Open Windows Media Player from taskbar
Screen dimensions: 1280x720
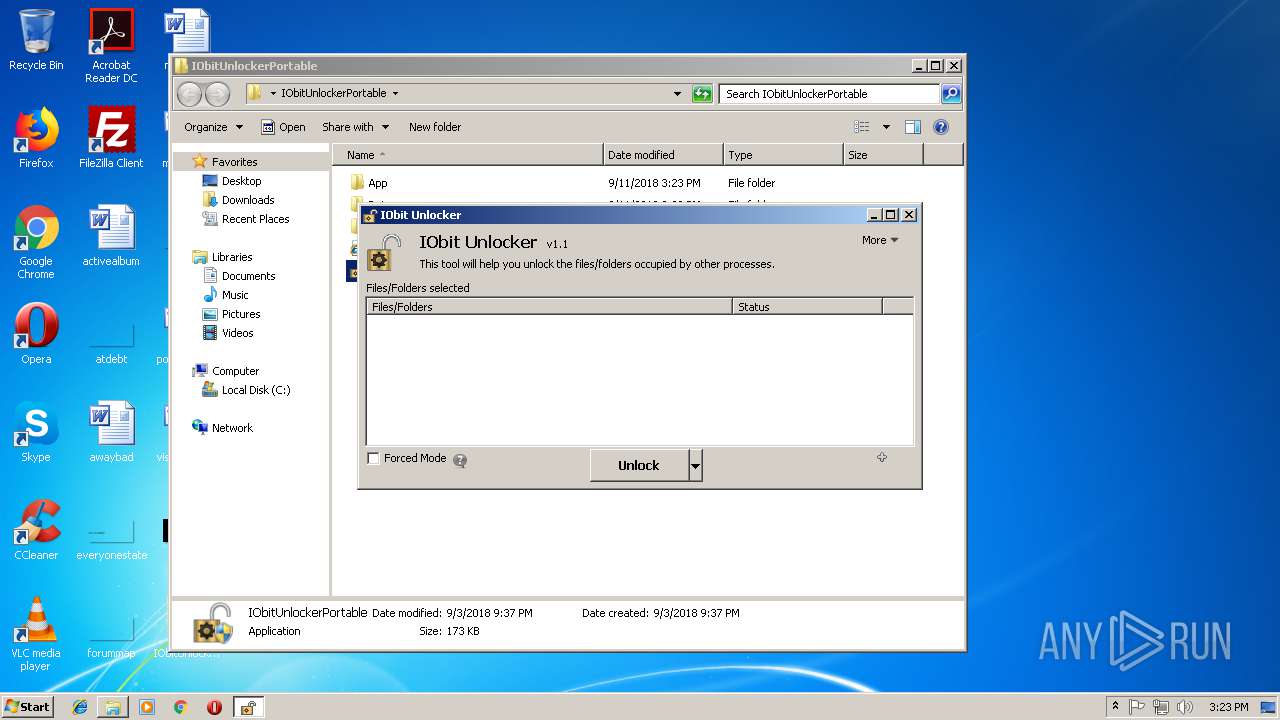coord(147,707)
